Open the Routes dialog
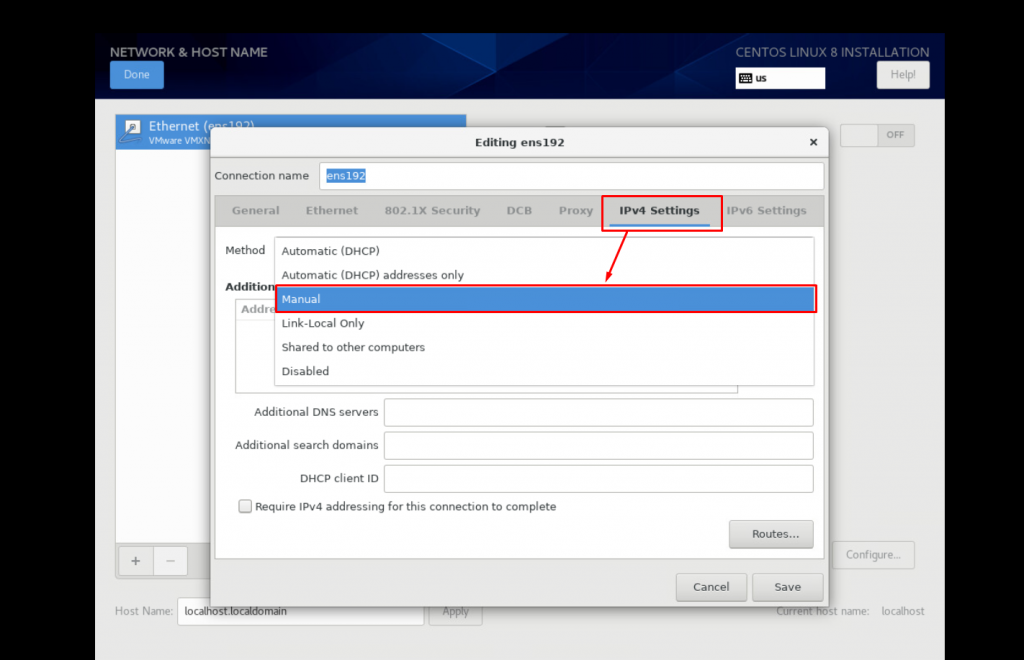Viewport: 1024px width, 660px height. click(770, 533)
